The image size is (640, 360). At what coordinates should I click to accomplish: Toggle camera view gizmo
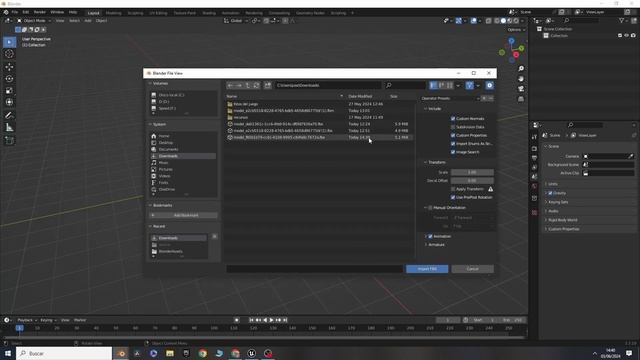(x=521, y=89)
